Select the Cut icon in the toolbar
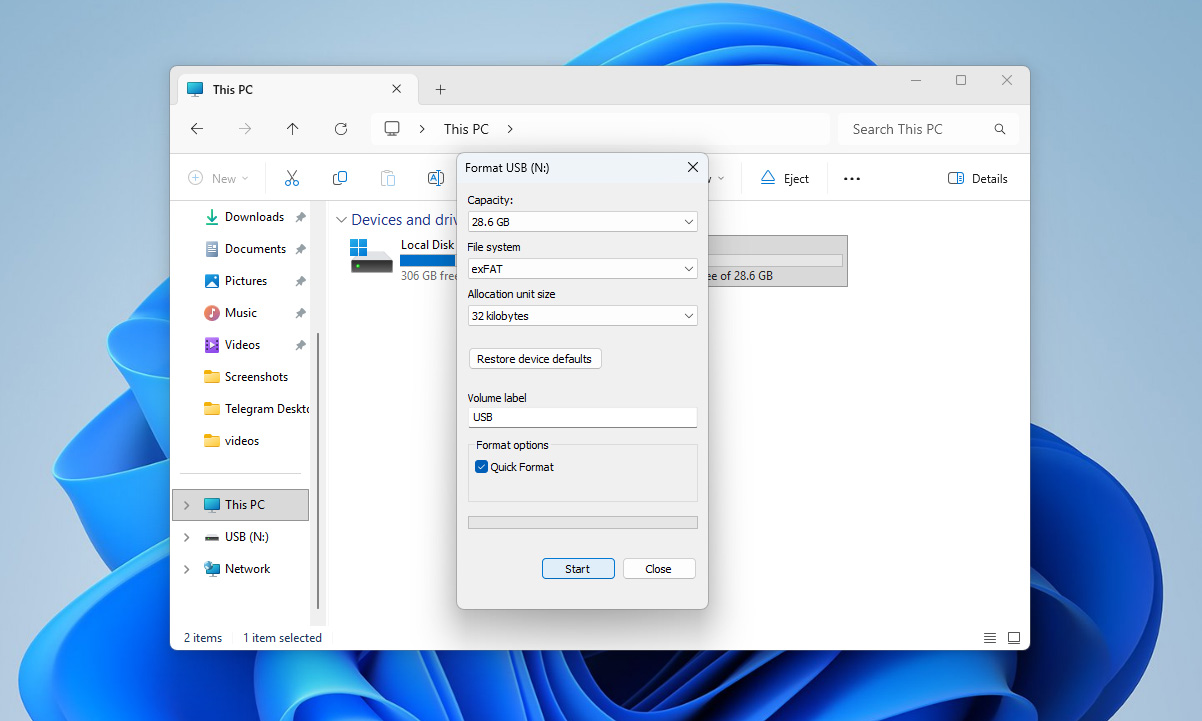Viewport: 1202px width, 721px height. click(x=291, y=177)
